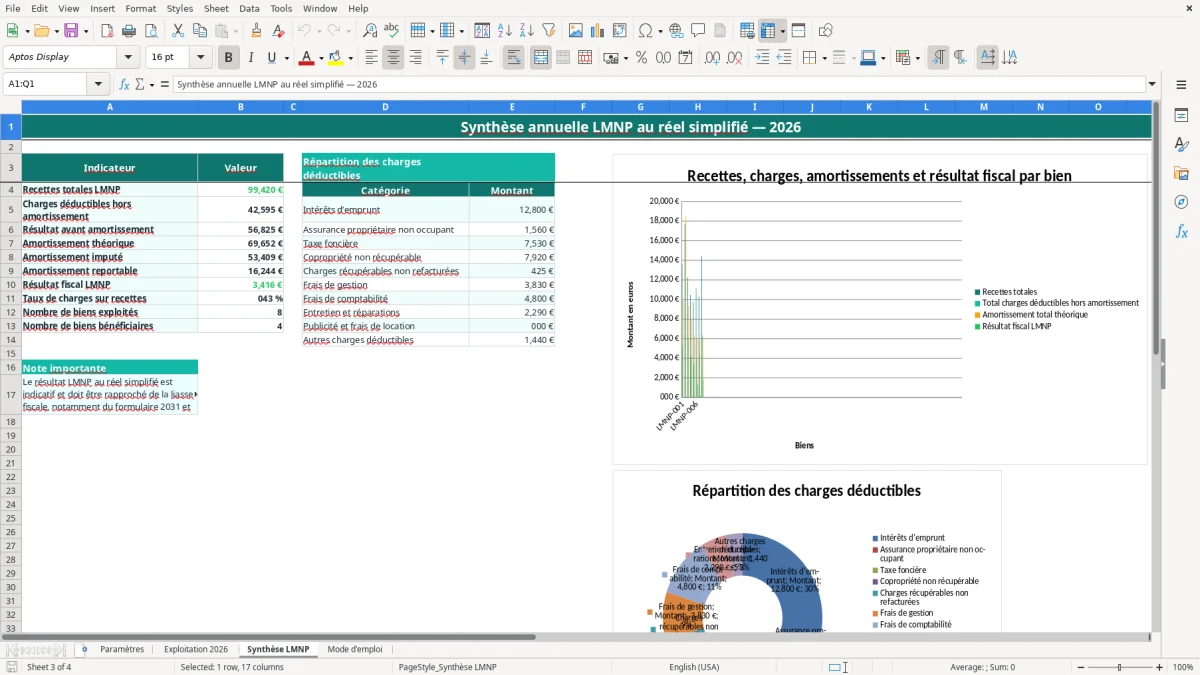Click the Add Decimal Place icon
This screenshot has height=675, width=1200.
click(712, 58)
